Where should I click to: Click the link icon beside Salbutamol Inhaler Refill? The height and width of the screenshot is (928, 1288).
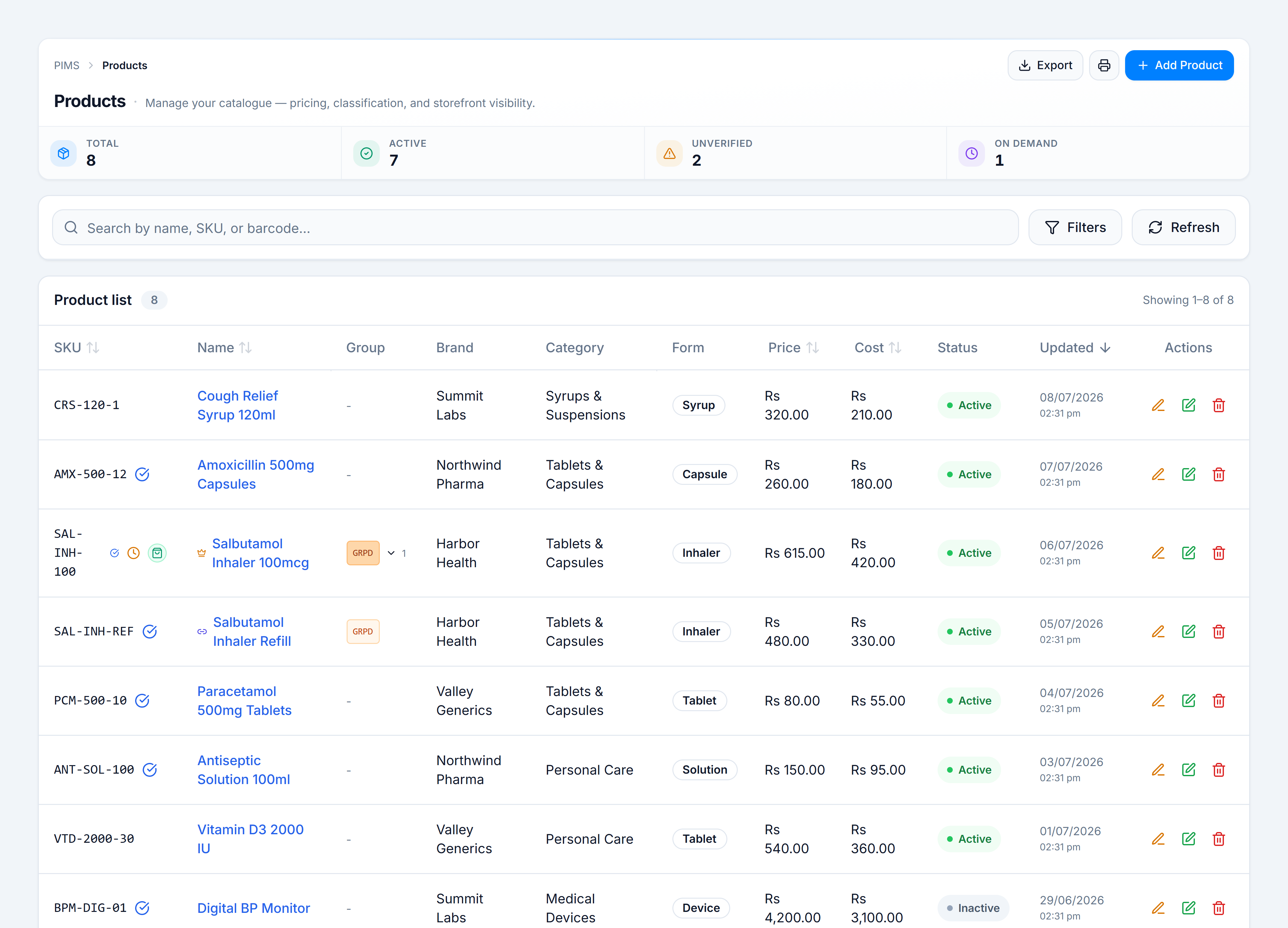coord(202,632)
